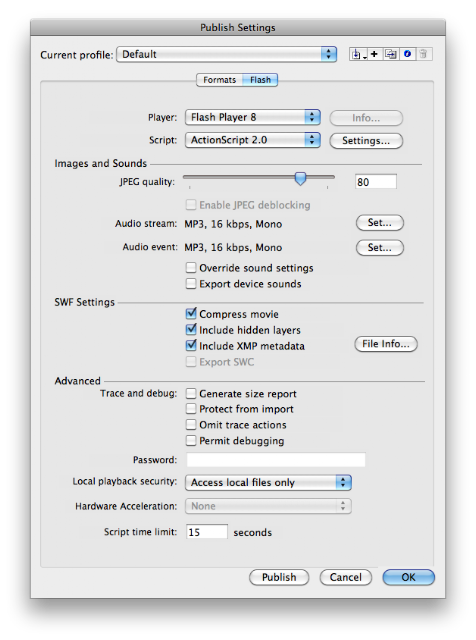Click the Duplicate Profile icon
This screenshot has height=640, width=476.
click(391, 54)
